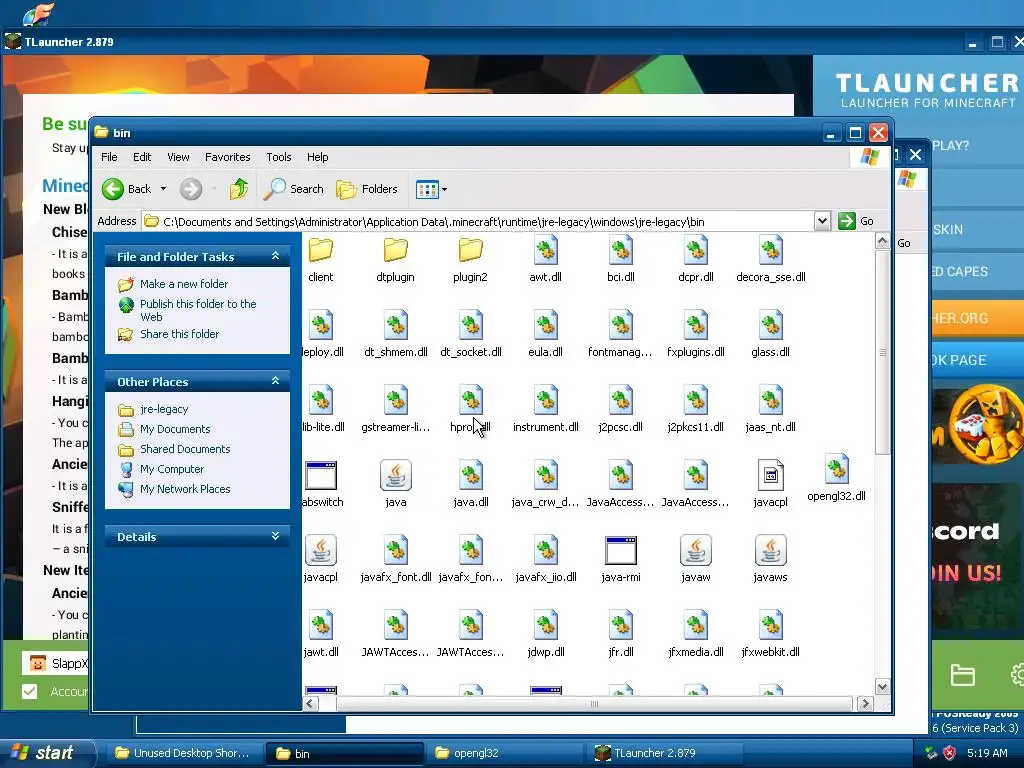The height and width of the screenshot is (768, 1024).
Task: Click Make a new folder
Action: coord(184,284)
